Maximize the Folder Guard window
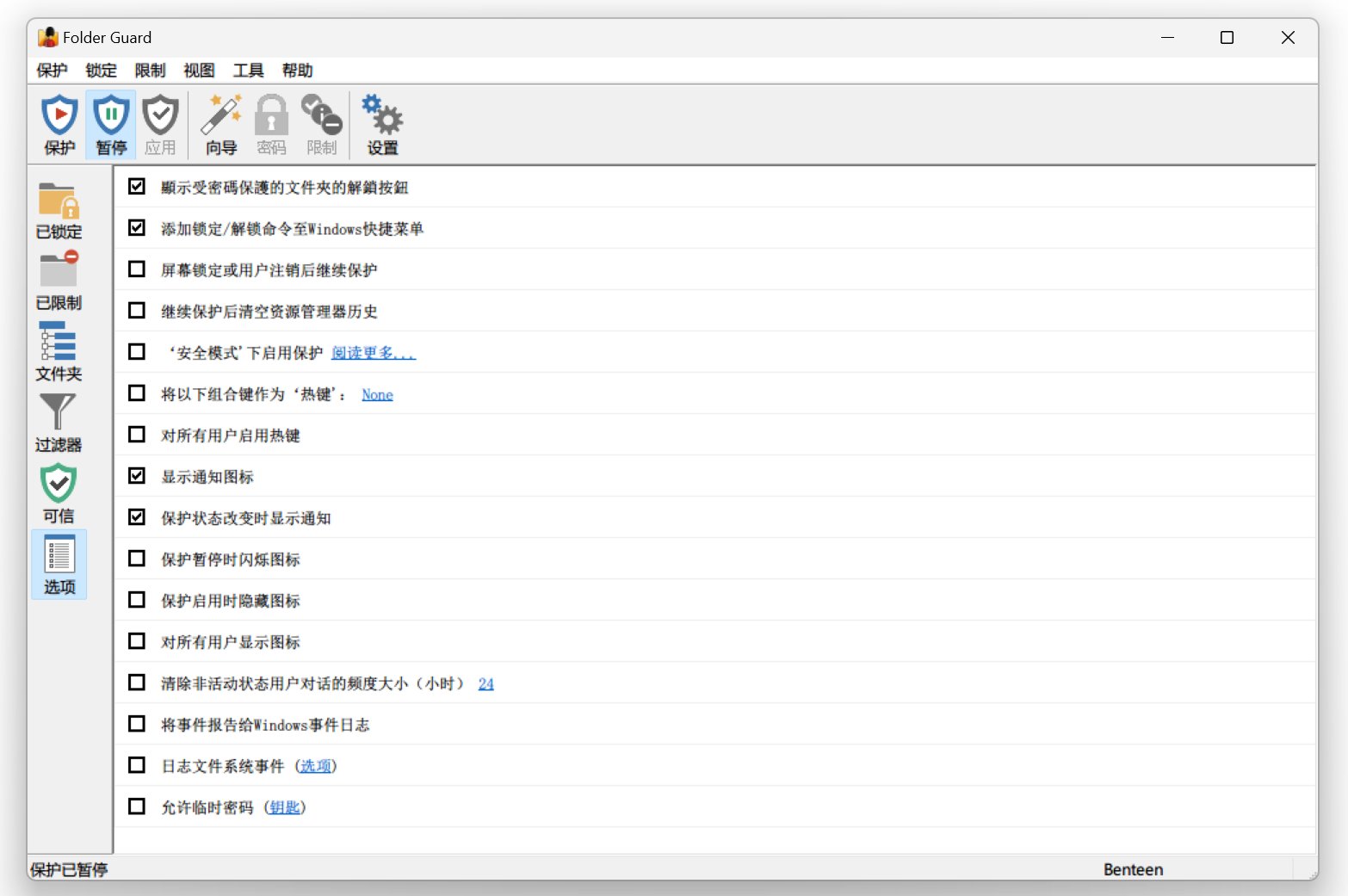1348x896 pixels. click(1227, 37)
